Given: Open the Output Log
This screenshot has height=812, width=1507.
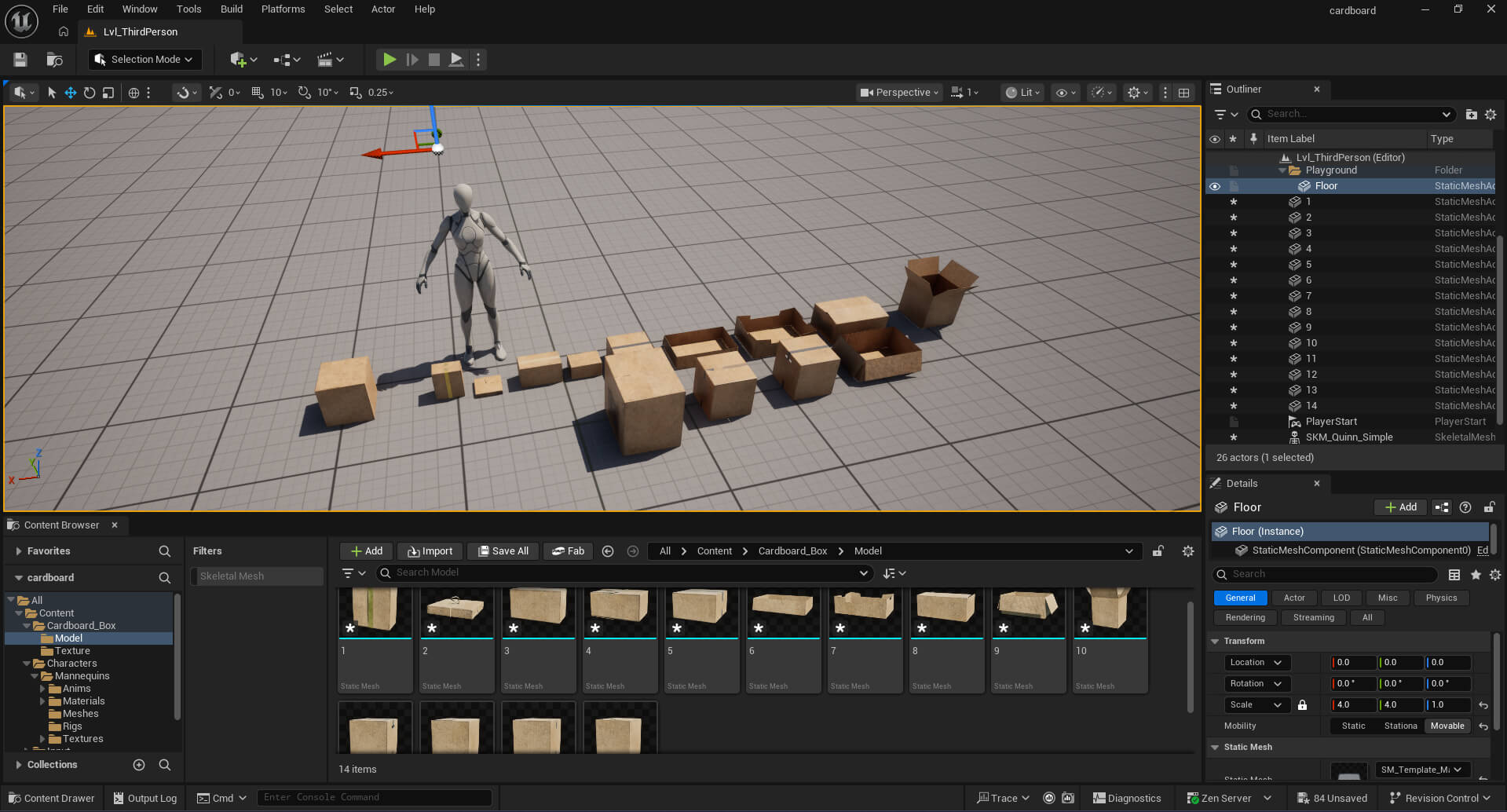Looking at the screenshot, I should (144, 799).
